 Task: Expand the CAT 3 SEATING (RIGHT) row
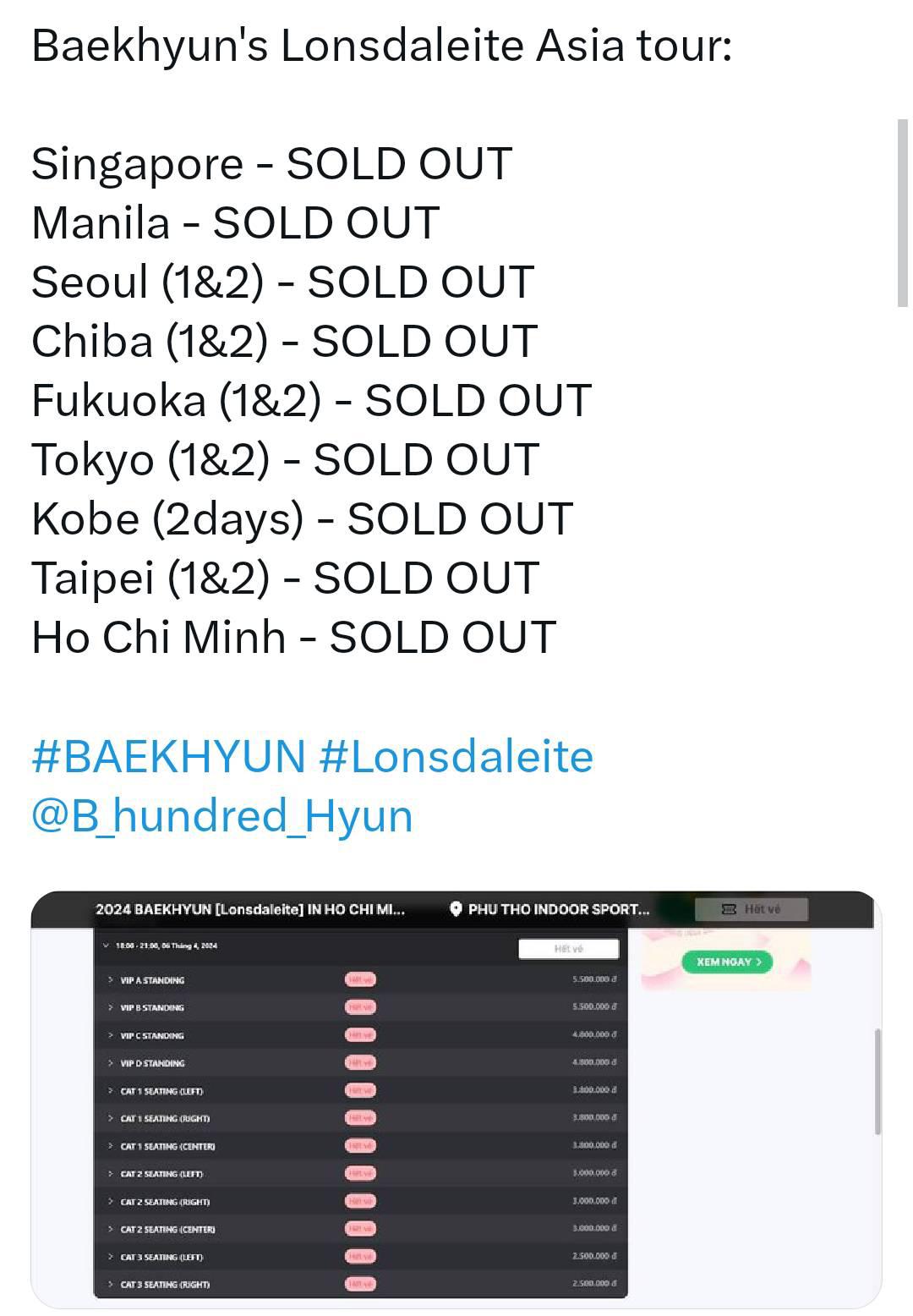click(x=360, y=1284)
